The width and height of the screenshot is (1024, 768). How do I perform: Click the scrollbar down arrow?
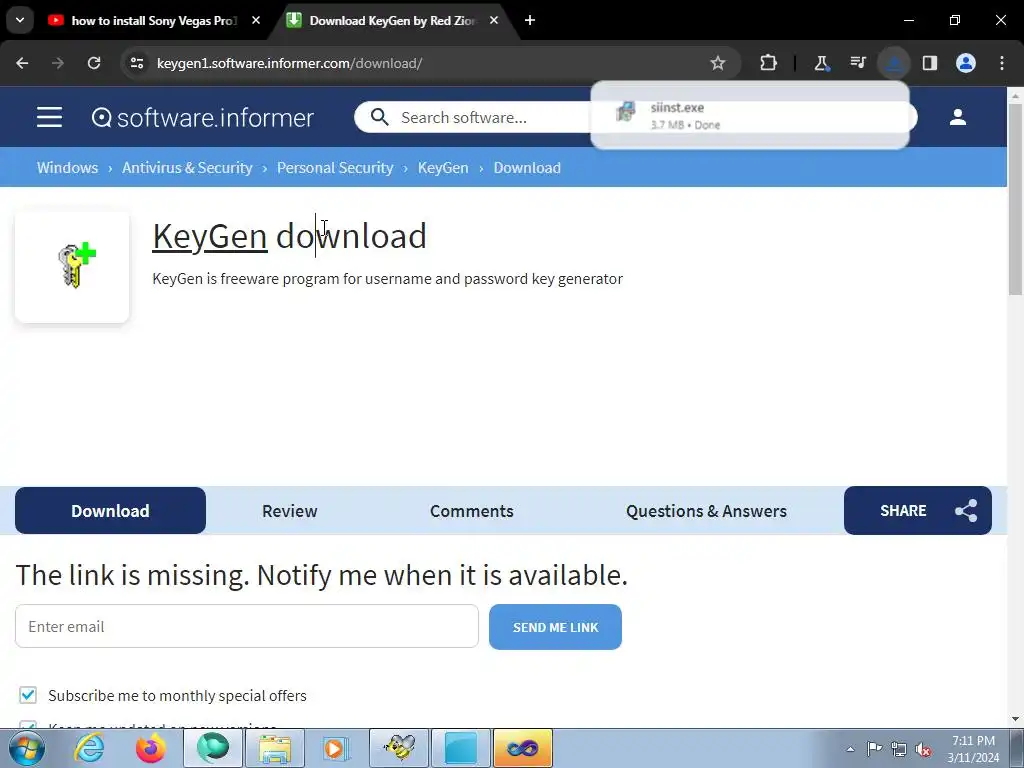coord(1015,719)
